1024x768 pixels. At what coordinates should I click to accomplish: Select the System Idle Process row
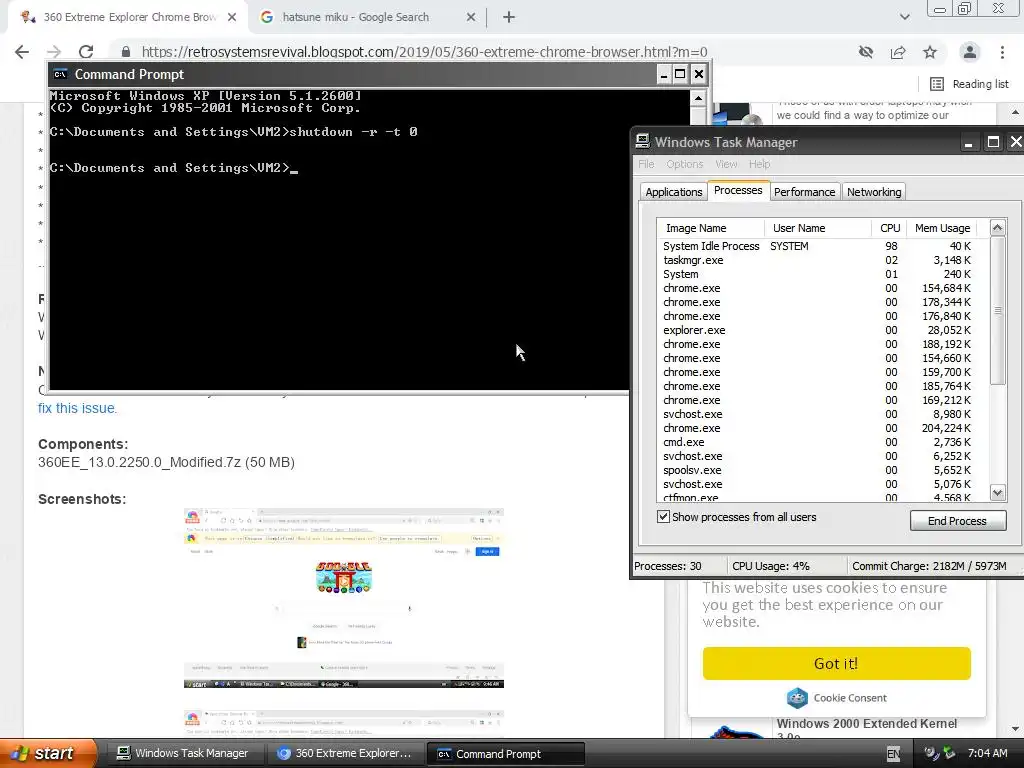tap(817, 246)
